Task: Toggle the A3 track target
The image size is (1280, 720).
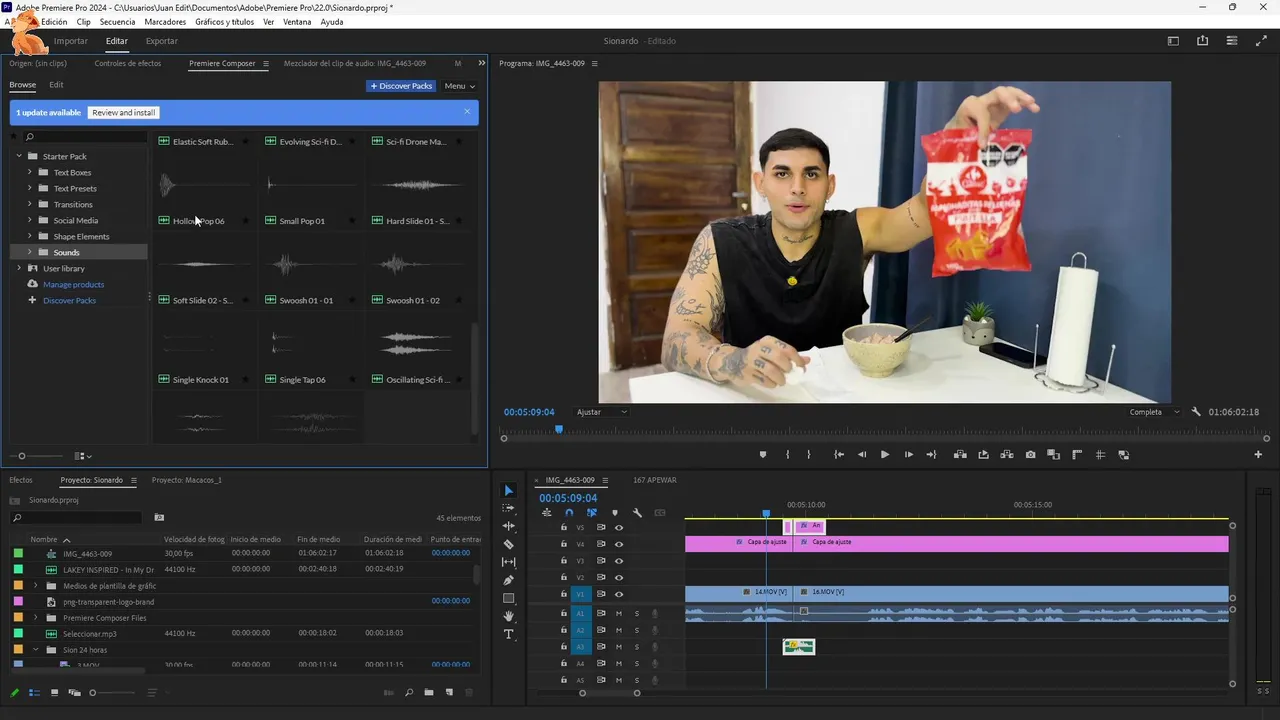Action: (x=580, y=647)
